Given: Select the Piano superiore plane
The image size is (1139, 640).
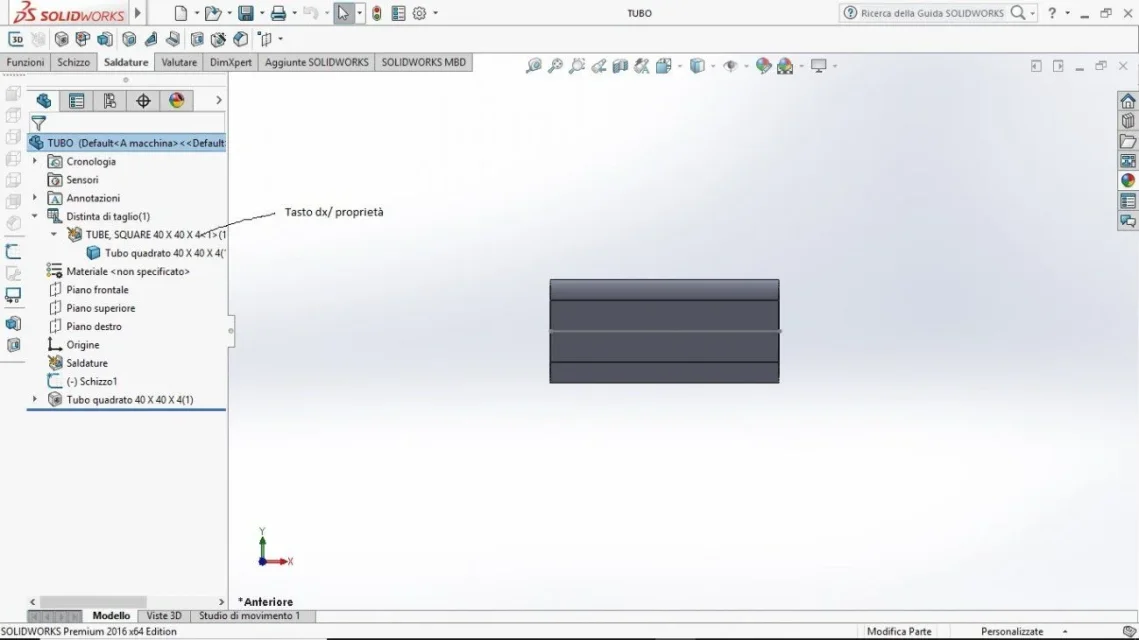Looking at the screenshot, I should (x=92, y=308).
